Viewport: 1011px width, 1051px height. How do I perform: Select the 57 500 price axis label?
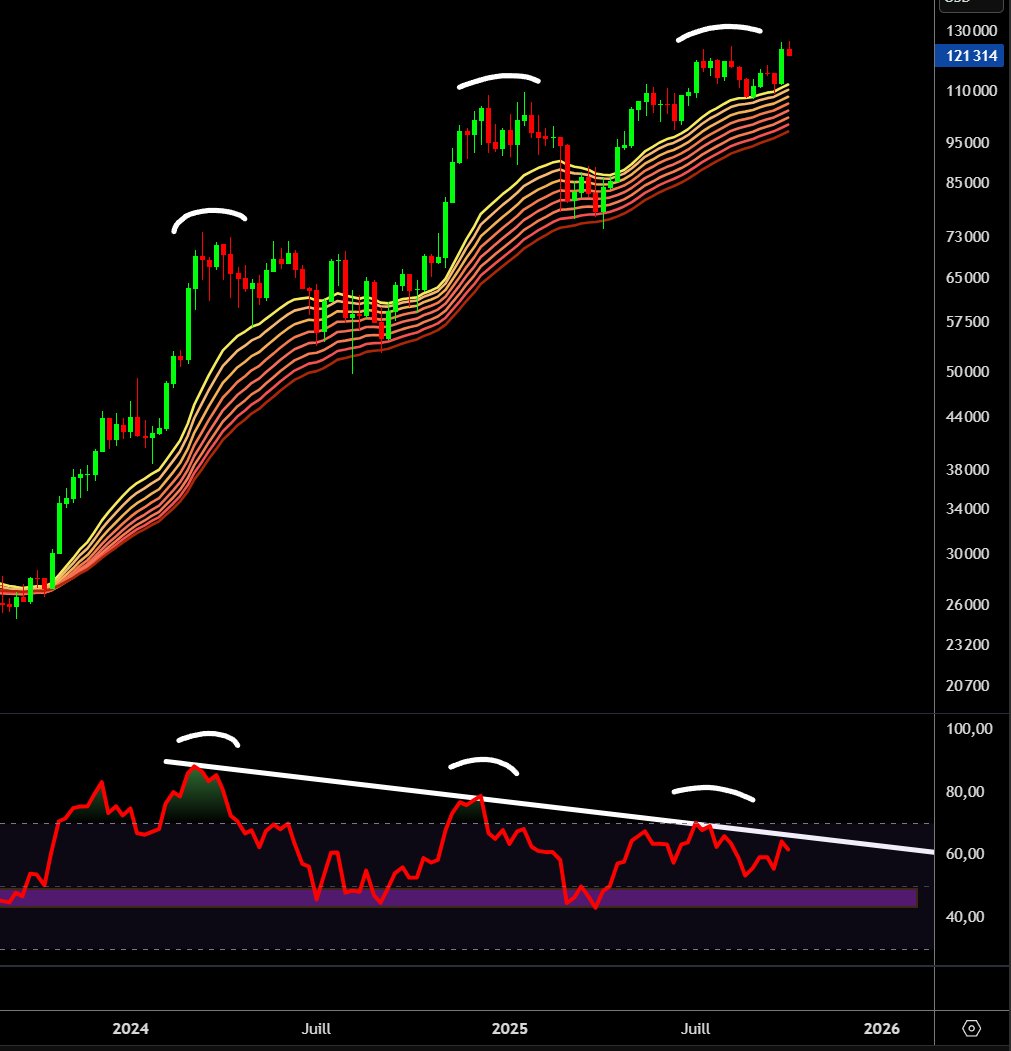[967, 322]
